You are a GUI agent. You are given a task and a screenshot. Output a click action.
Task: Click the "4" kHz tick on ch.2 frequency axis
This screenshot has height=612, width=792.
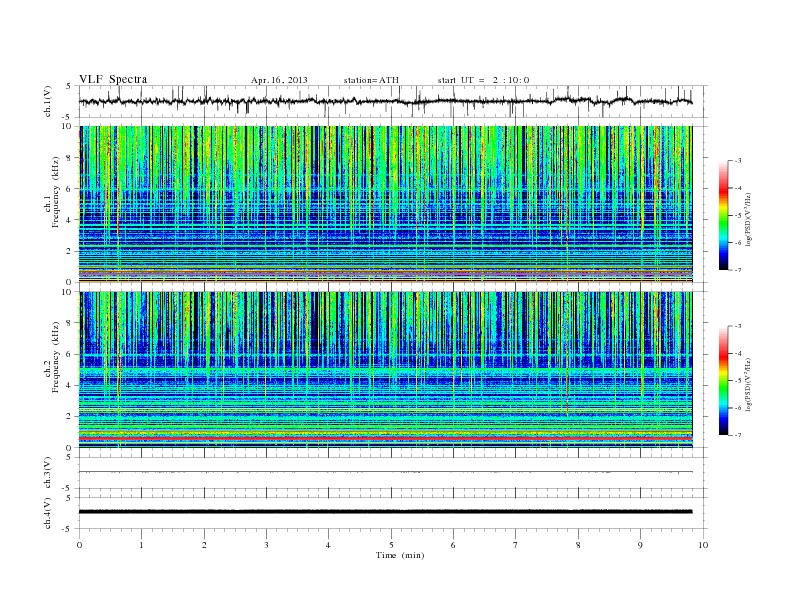[69, 385]
